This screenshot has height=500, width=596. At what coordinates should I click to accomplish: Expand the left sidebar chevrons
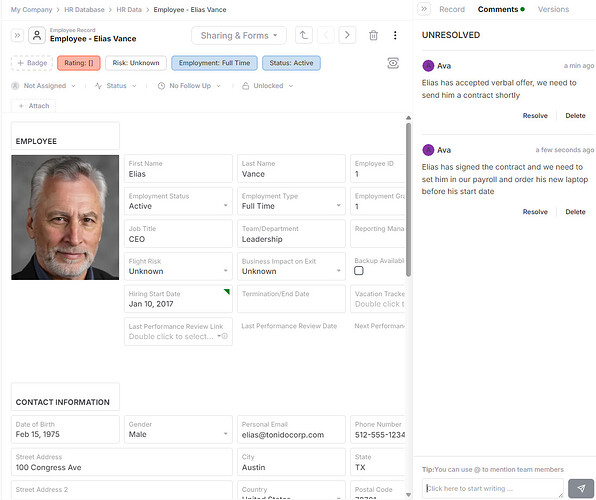17,36
